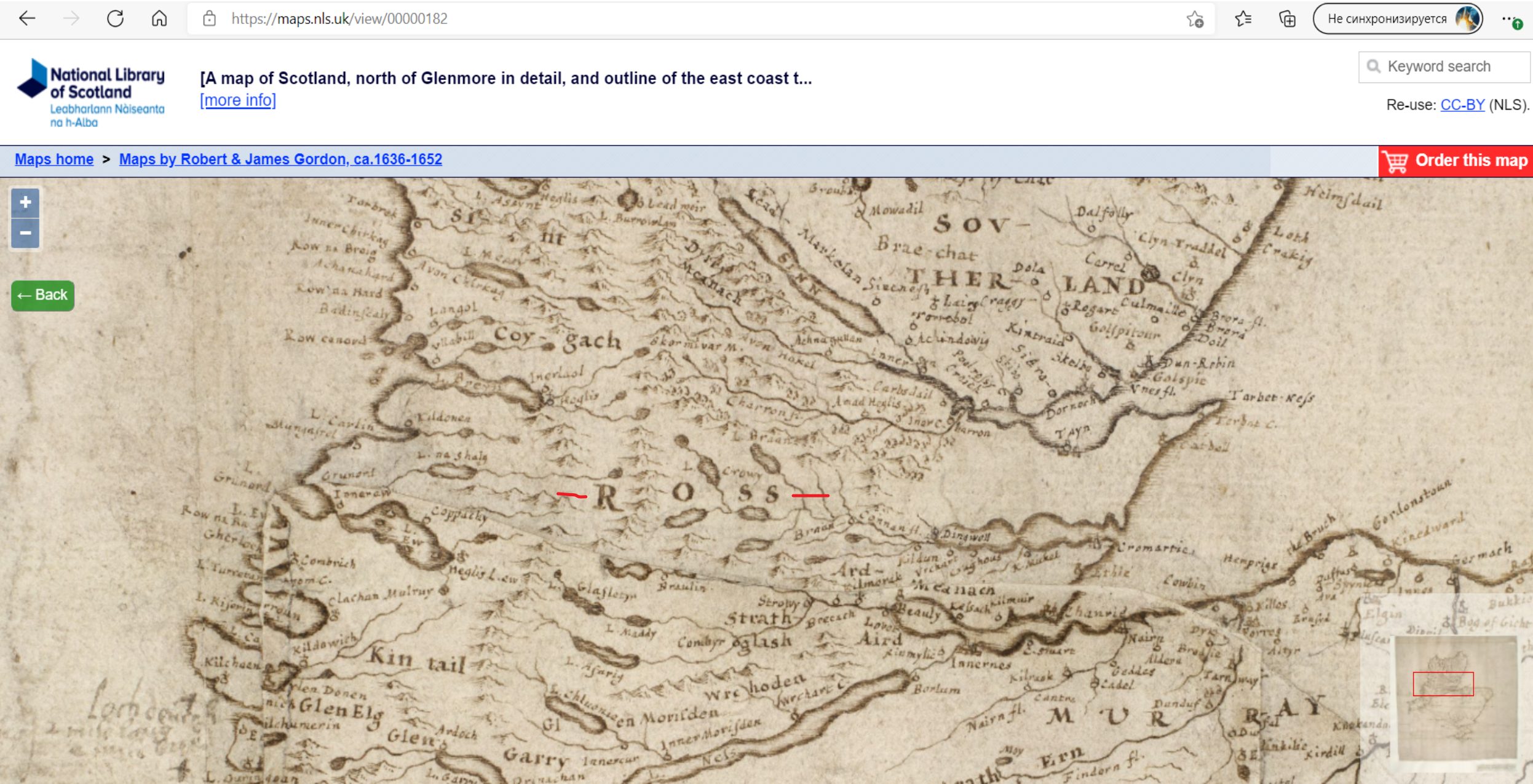Click the red extent box in minimap
Viewport: 1533px width, 784px height.
click(1443, 684)
